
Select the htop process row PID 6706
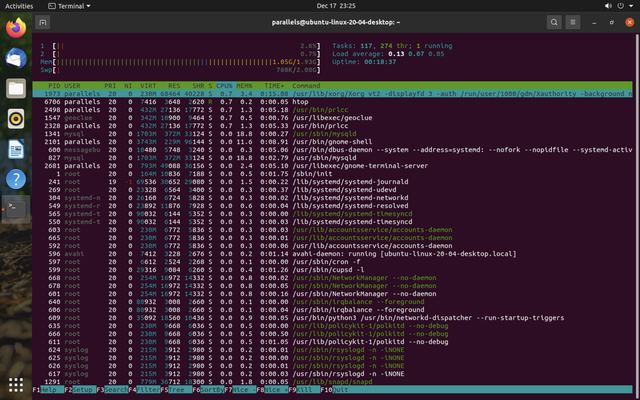pos(332,102)
